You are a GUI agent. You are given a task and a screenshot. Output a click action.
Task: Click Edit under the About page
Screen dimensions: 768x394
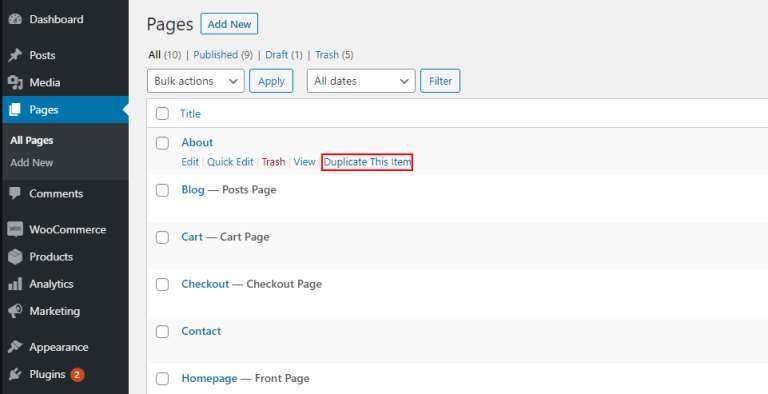190,162
